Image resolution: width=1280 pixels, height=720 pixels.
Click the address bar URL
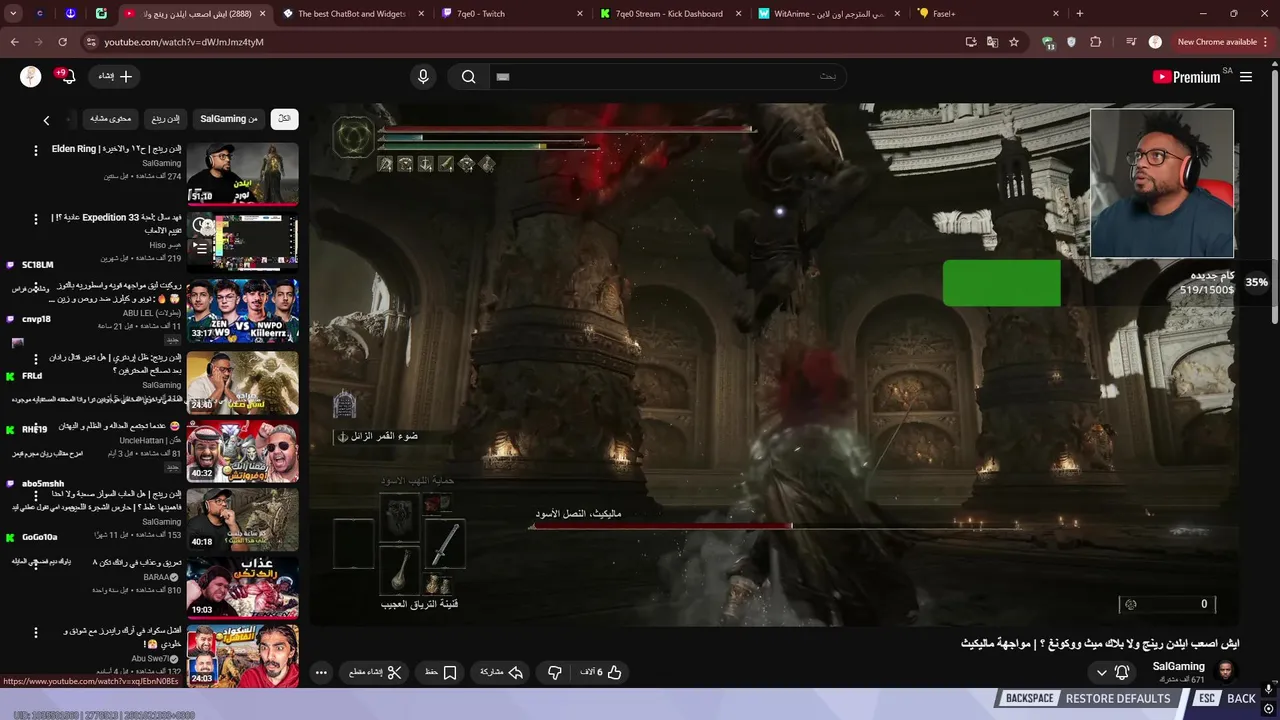click(x=184, y=42)
